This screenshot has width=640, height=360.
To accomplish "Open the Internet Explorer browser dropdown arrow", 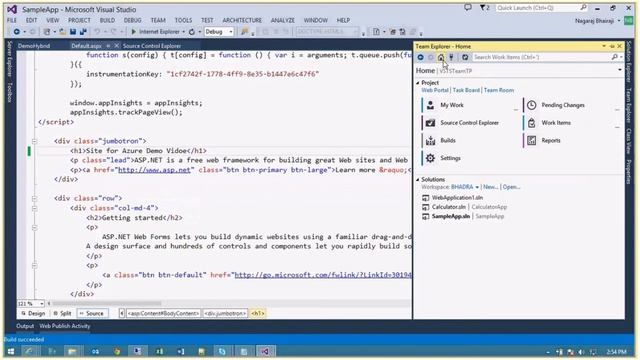I will coord(183,32).
